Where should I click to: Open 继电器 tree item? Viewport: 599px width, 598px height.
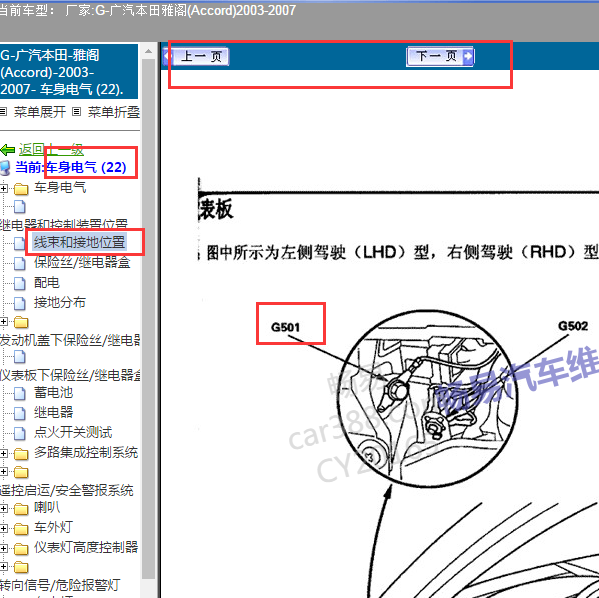[x=53, y=412]
